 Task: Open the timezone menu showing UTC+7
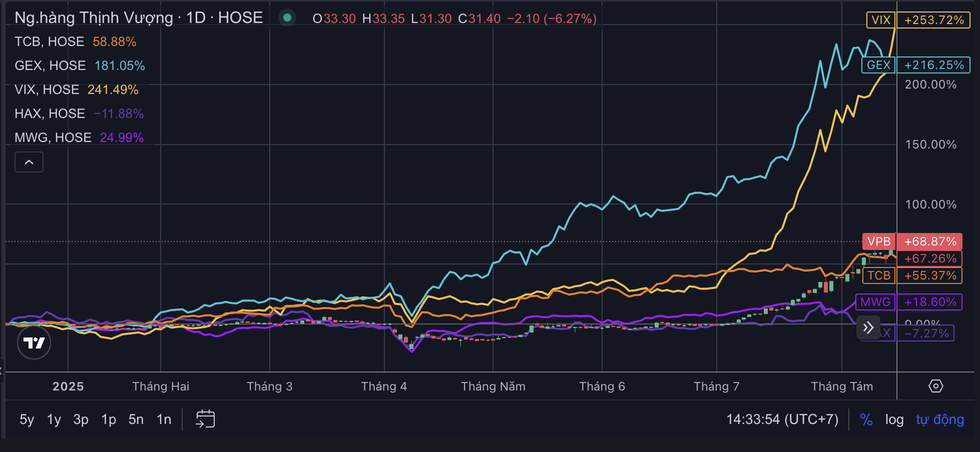pos(782,420)
